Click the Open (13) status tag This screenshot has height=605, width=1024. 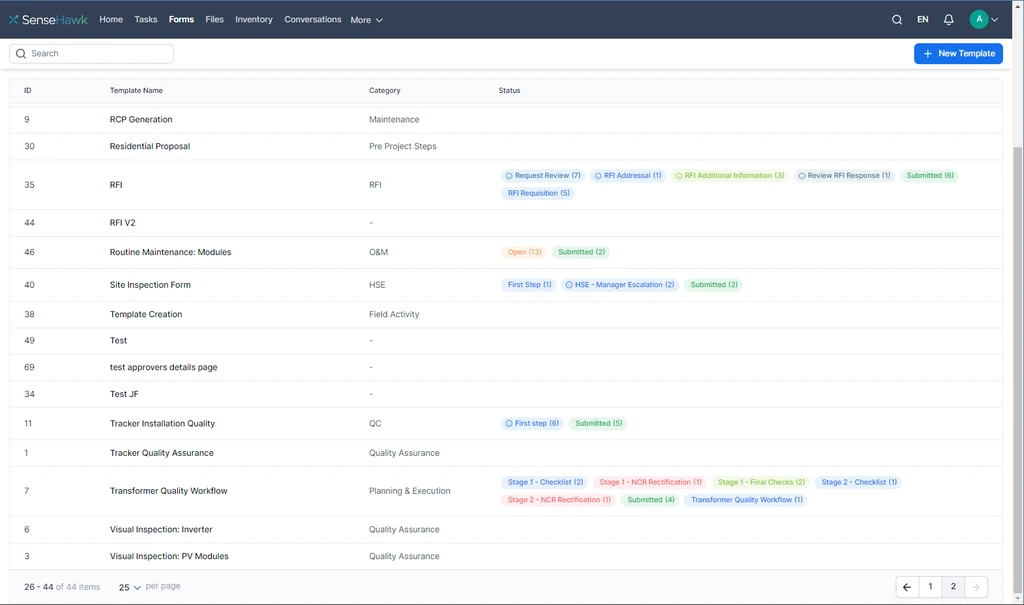(x=524, y=252)
